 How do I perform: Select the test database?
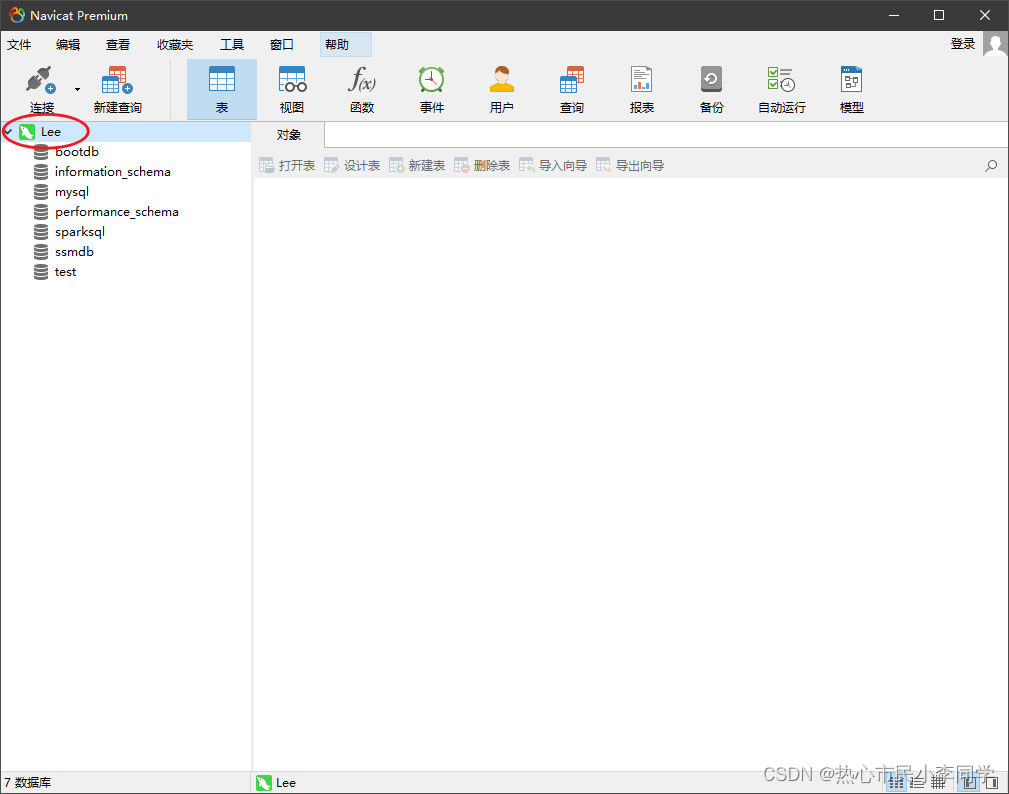[x=65, y=272]
